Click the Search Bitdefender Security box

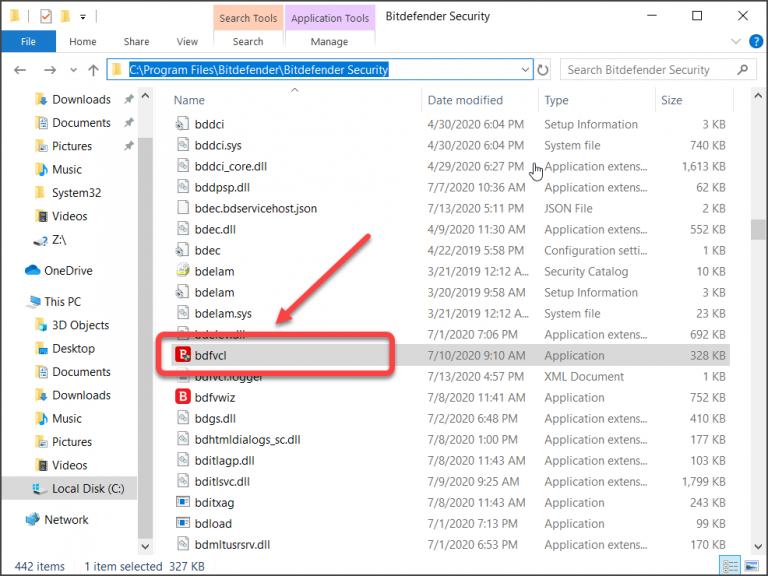658,70
